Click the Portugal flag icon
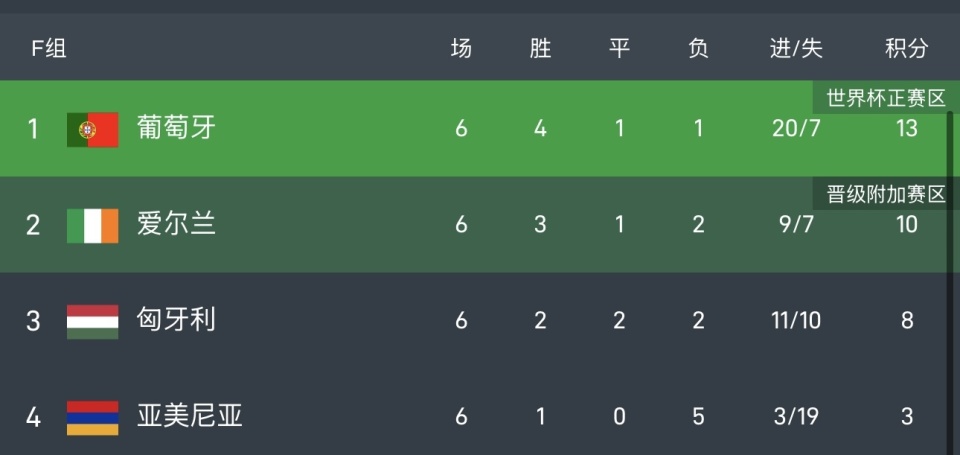The height and width of the screenshot is (455, 960). [x=93, y=130]
